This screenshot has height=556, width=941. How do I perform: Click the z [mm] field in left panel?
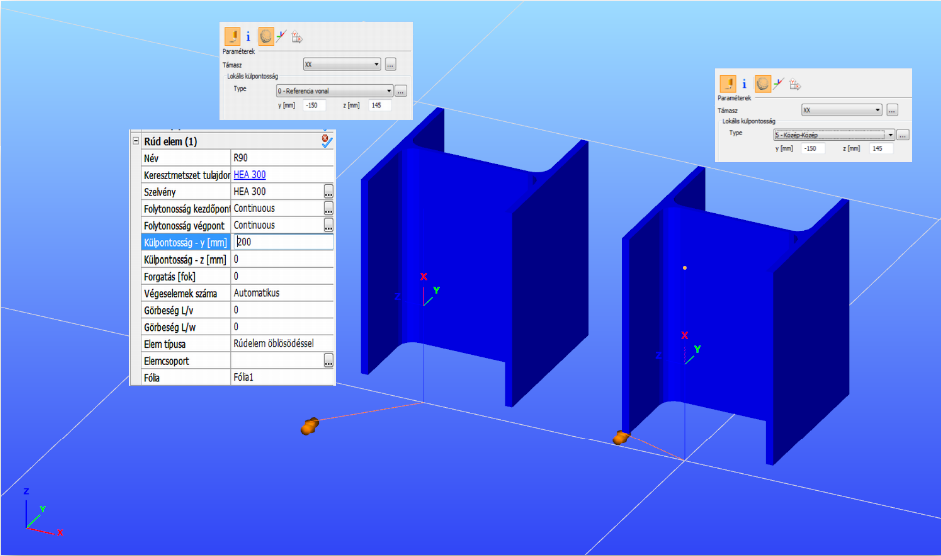(380, 106)
